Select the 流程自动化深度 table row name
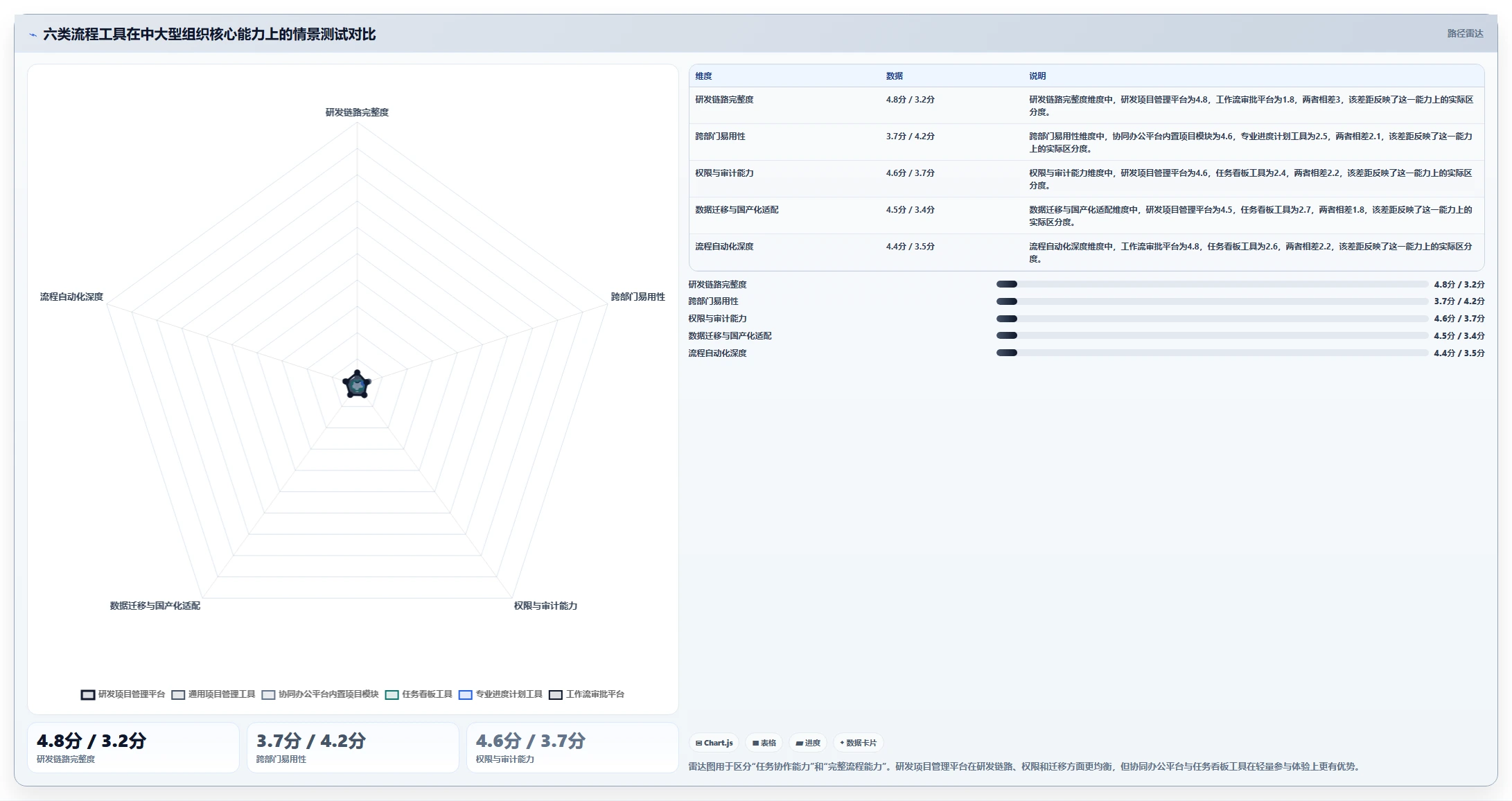The image size is (1512, 801). 724,247
